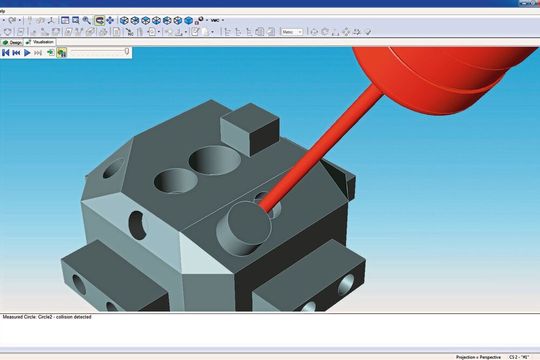Select the zoom-to-window icon
540x360 pixels.
point(75,20)
